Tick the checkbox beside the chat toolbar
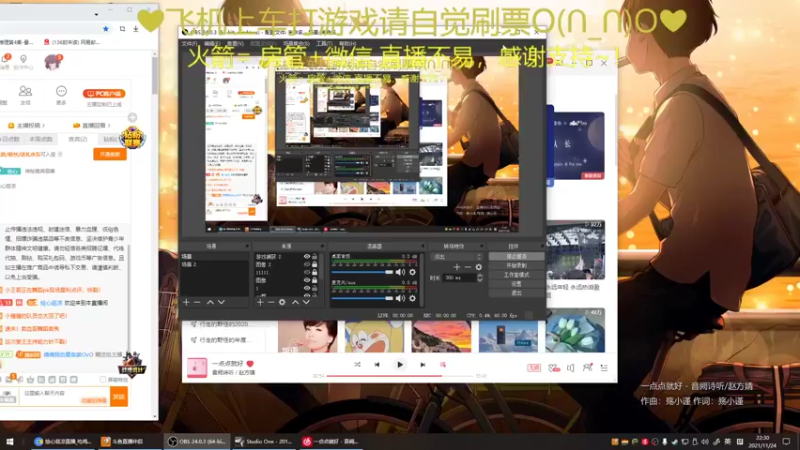The width and height of the screenshot is (800, 450). click(x=103, y=380)
